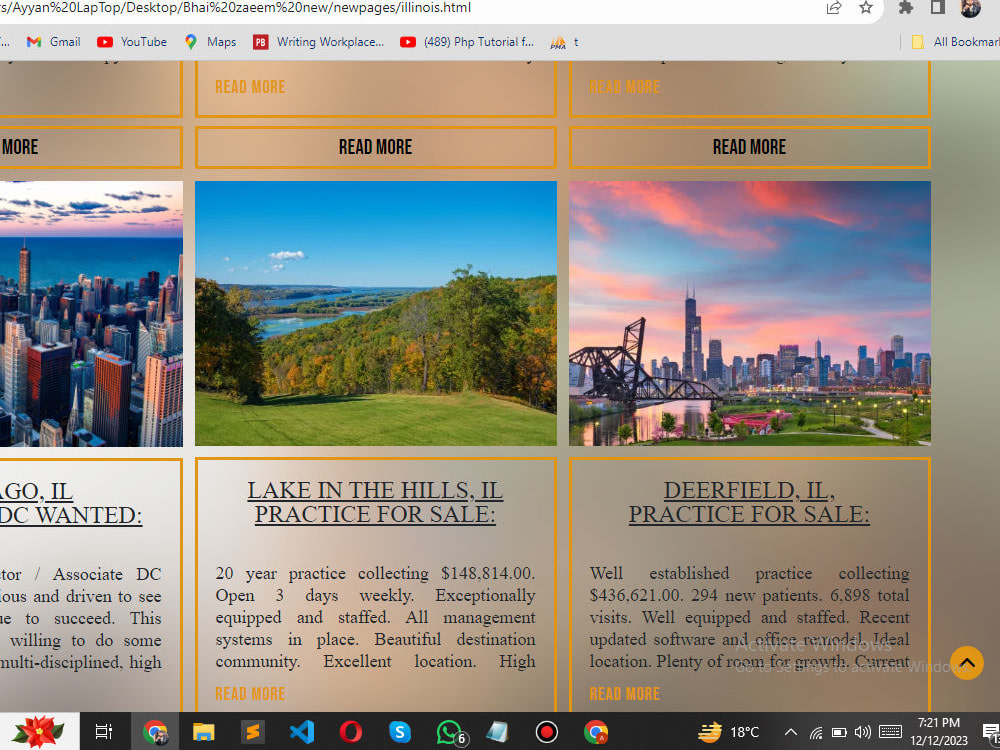The image size is (1000, 750).
Task: Open the notepad app in the taskbar
Action: pyautogui.click(x=497, y=732)
